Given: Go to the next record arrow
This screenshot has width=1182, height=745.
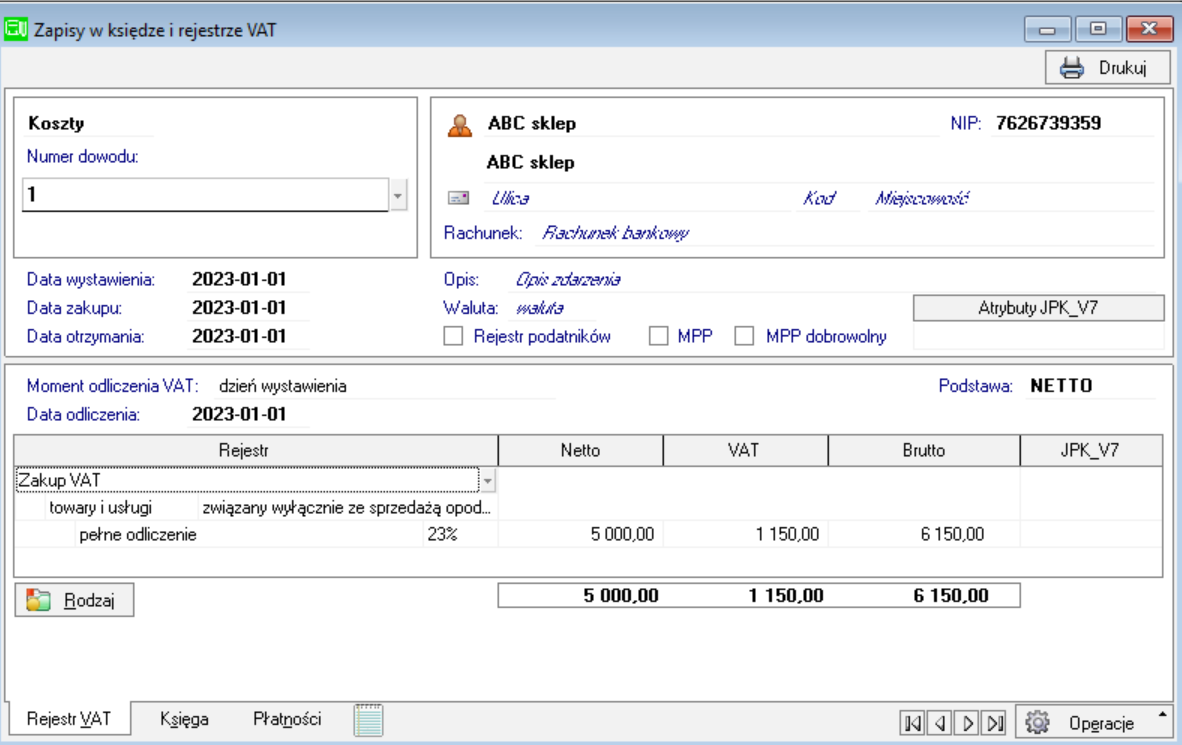Looking at the screenshot, I should coord(967,722).
